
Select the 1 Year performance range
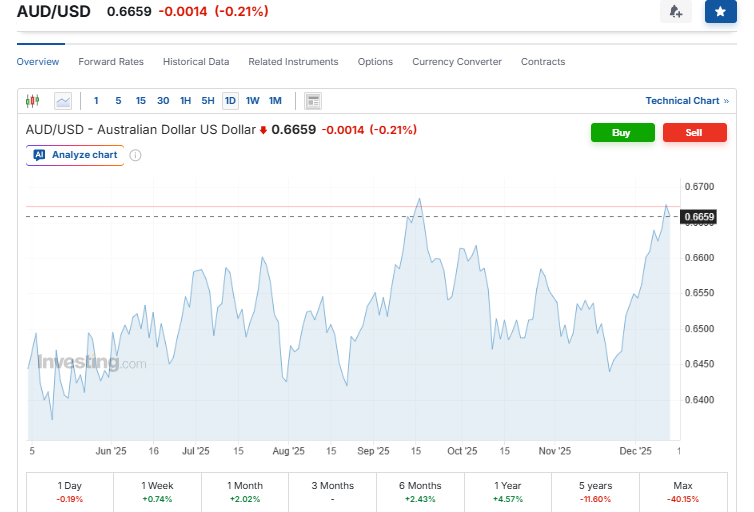508,492
